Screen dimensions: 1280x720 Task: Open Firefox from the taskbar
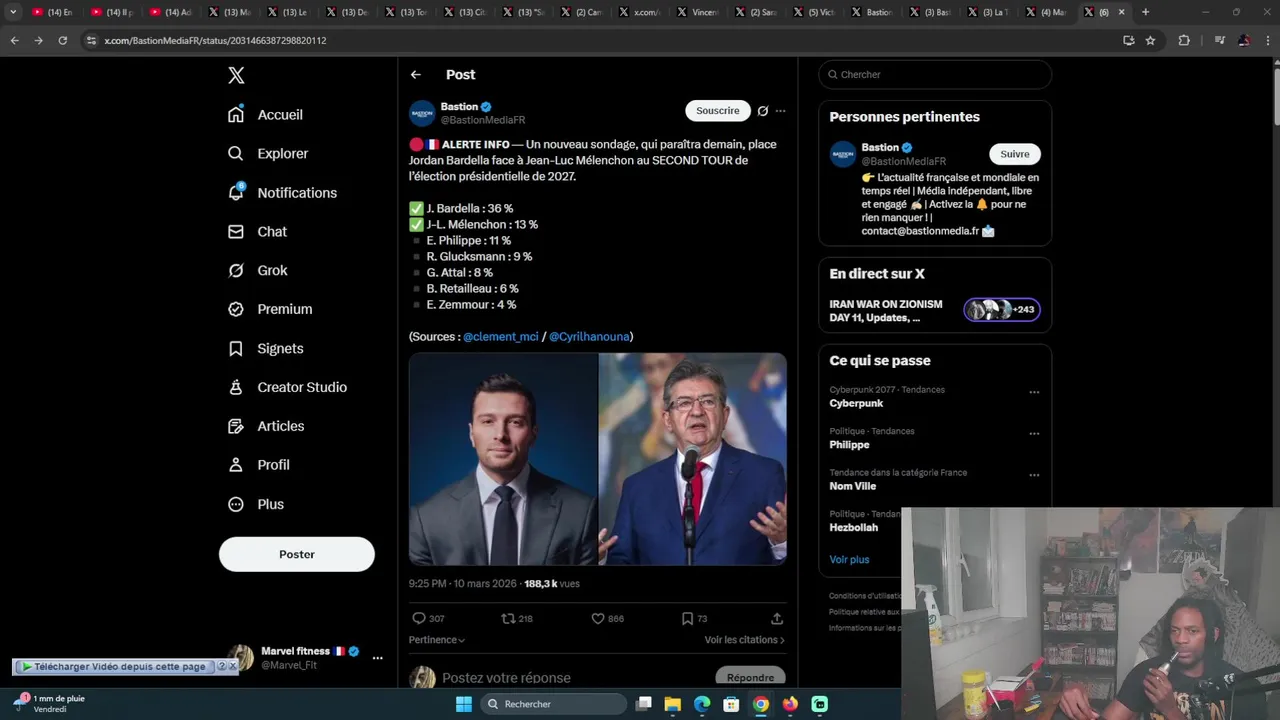pyautogui.click(x=790, y=704)
